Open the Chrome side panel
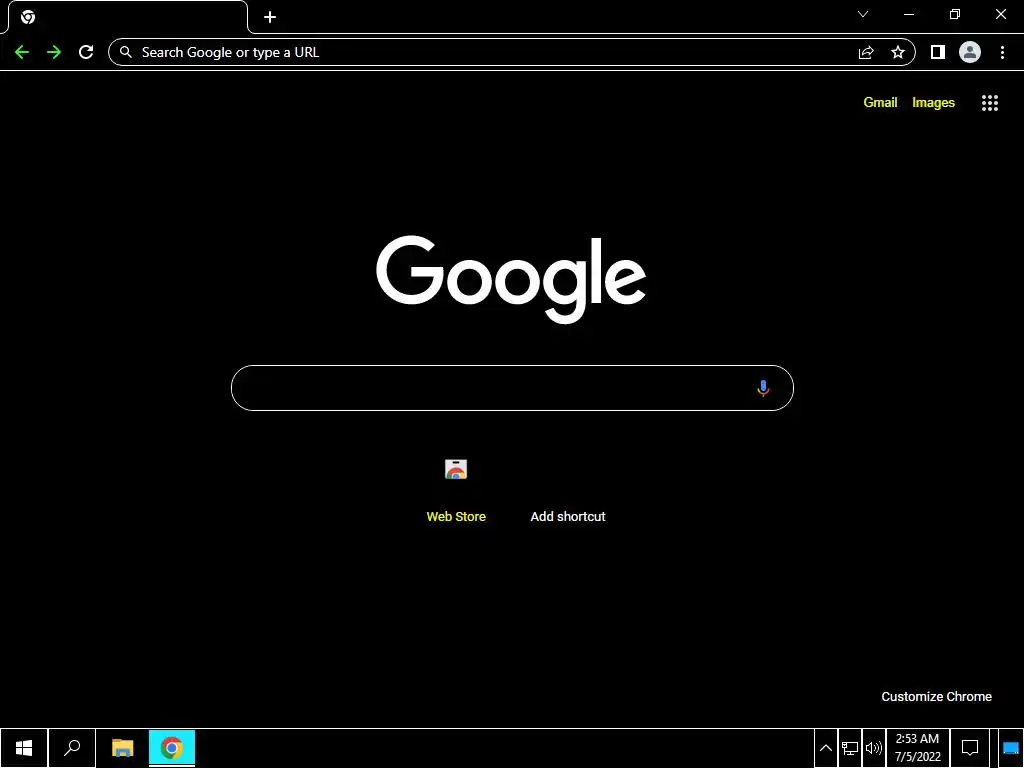1024x768 pixels. (x=938, y=52)
